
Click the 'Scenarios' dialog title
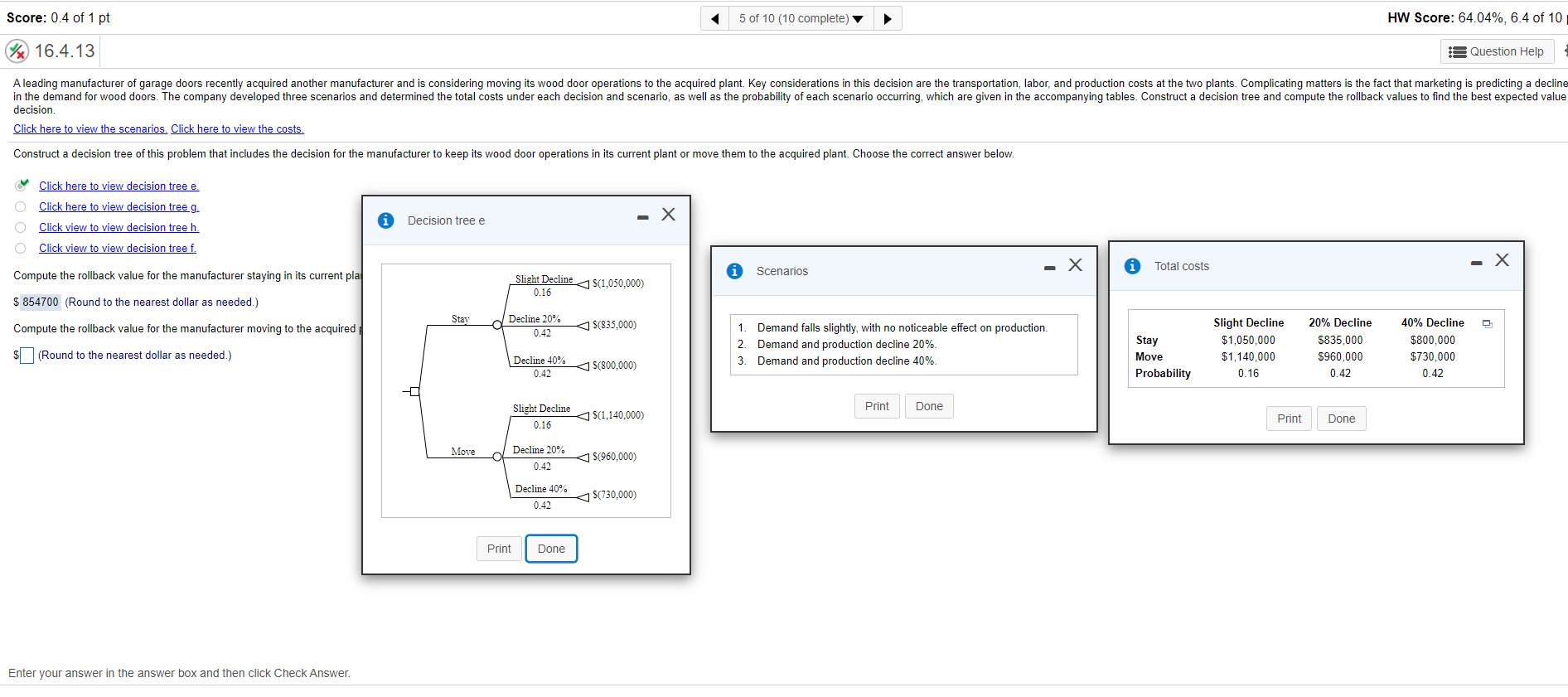coord(782,271)
